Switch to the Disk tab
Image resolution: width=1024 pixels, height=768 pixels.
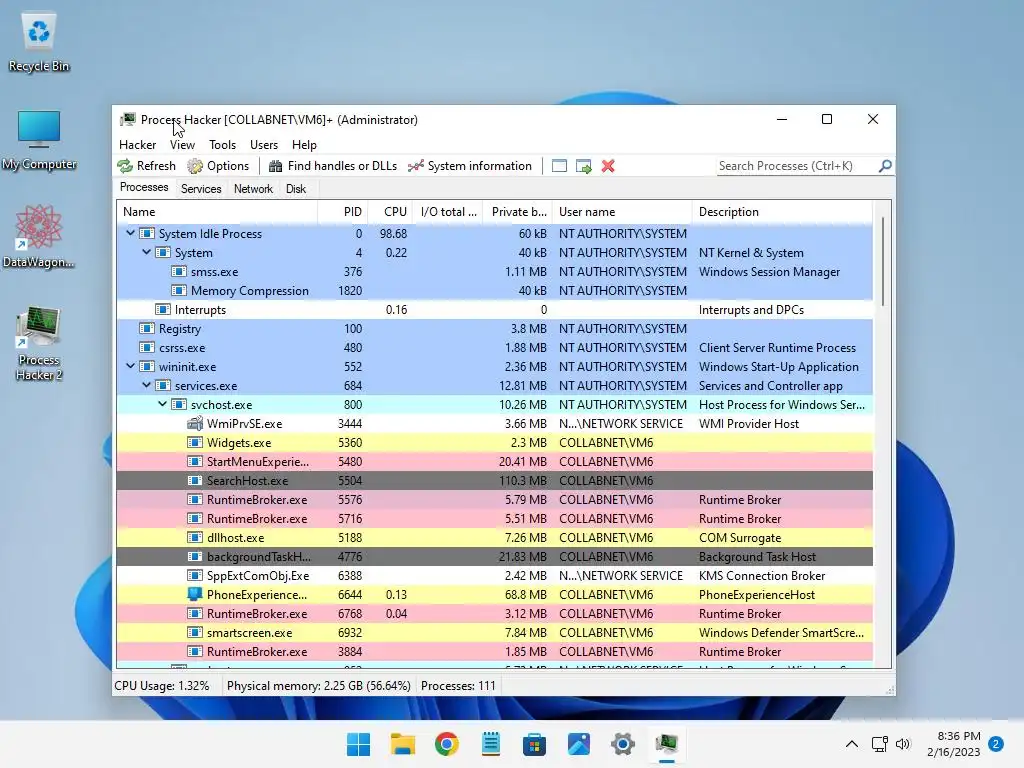point(296,189)
